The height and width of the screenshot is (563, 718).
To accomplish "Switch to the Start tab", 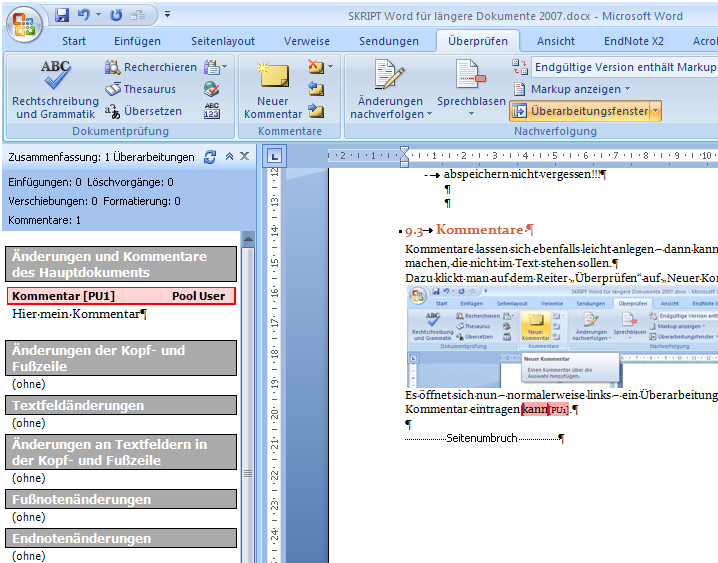I will click(x=74, y=41).
